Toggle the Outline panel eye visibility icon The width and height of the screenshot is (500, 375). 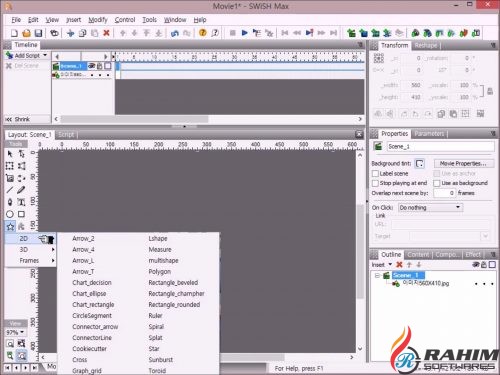click(476, 265)
